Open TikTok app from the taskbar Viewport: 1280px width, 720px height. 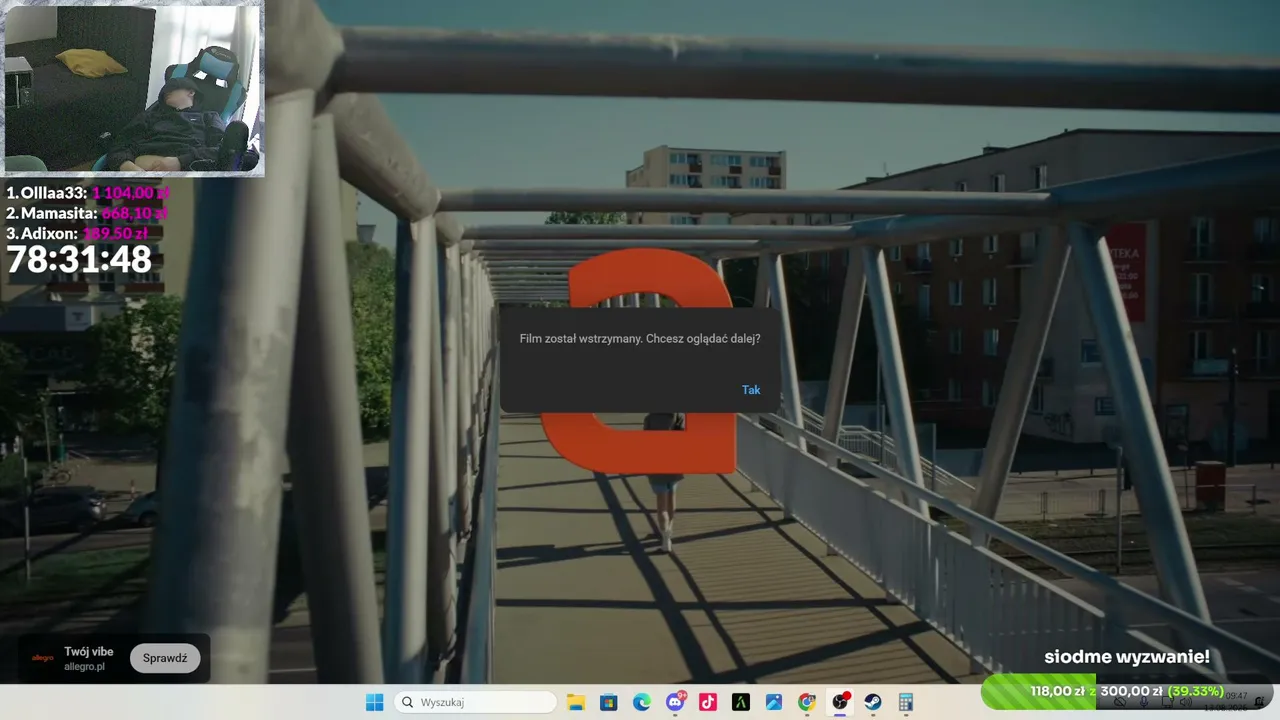pos(708,703)
